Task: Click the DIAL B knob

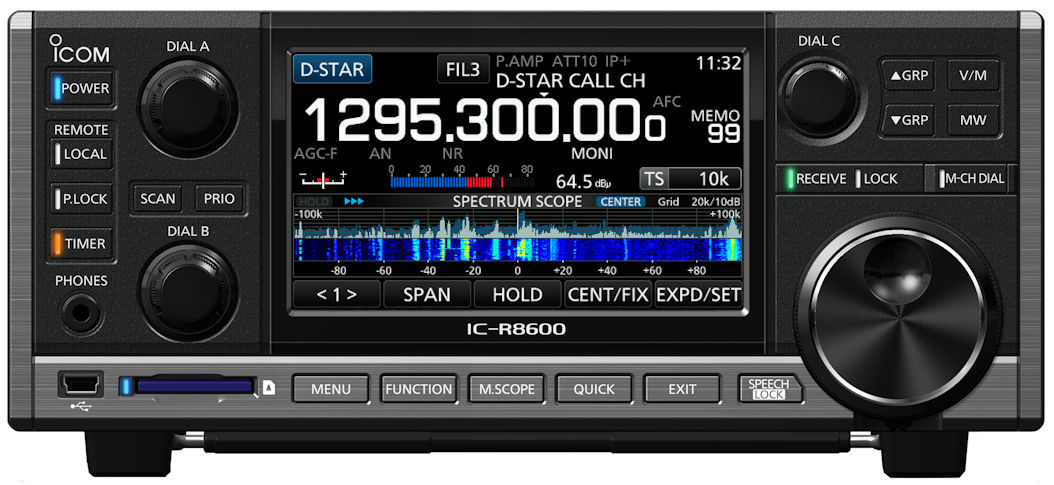Action: 189,292
